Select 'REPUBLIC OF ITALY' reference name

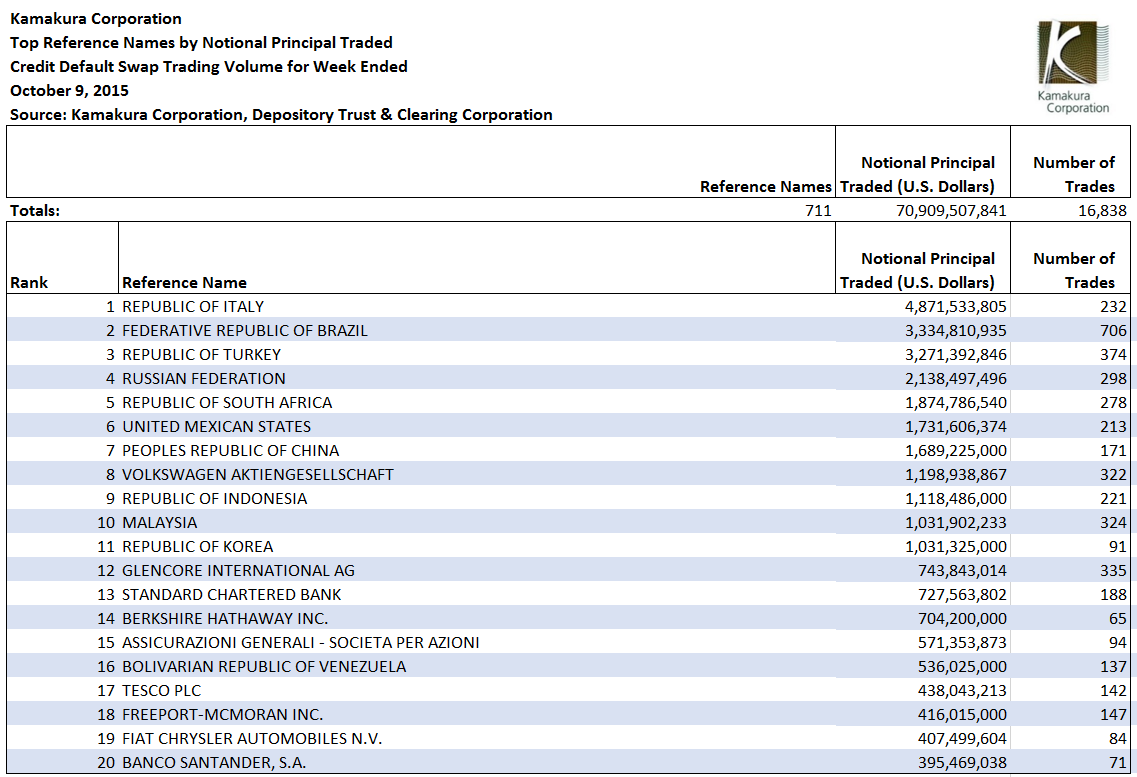pyautogui.click(x=193, y=307)
